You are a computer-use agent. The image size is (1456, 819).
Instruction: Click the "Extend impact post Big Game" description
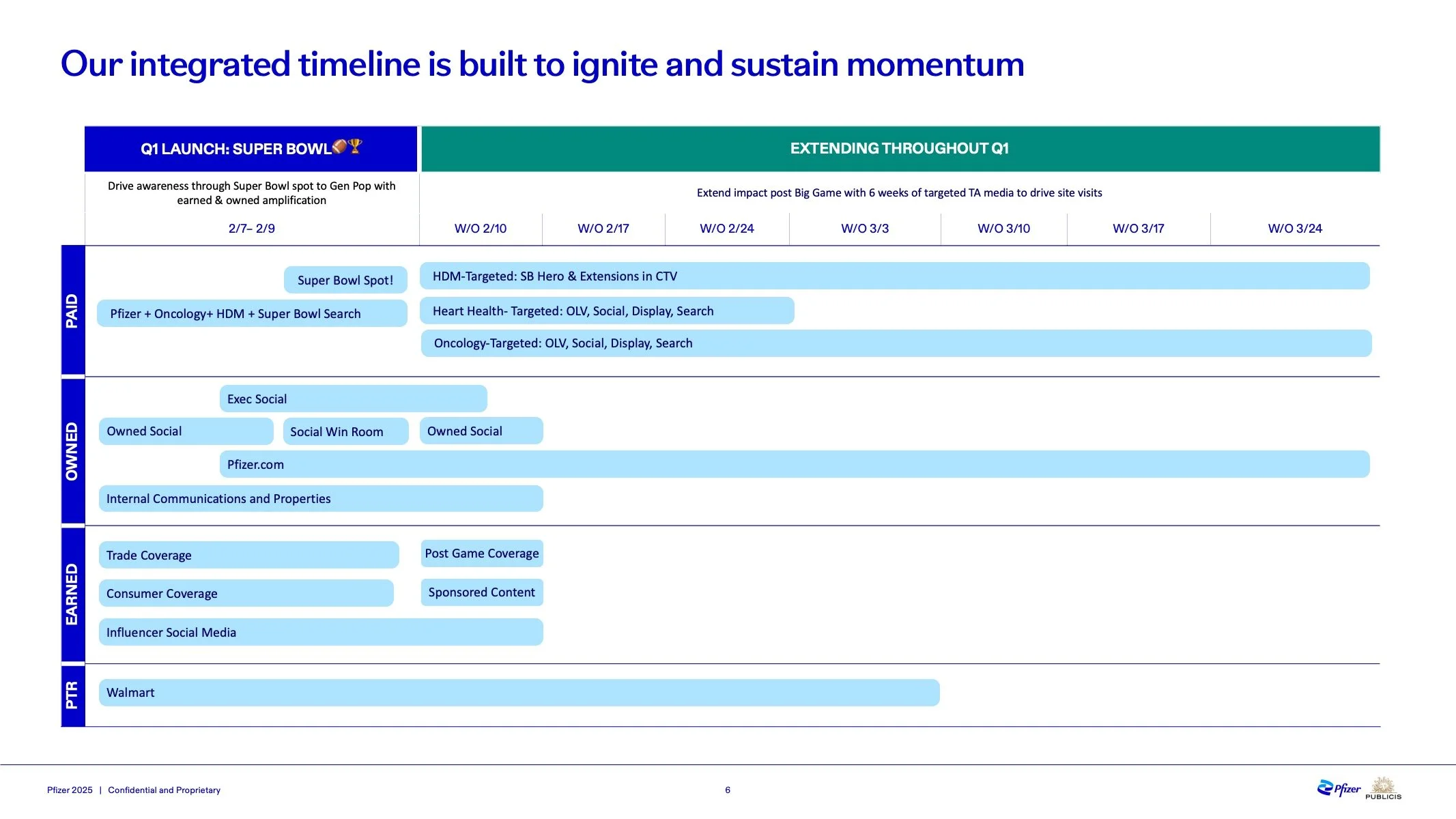pyautogui.click(x=900, y=192)
